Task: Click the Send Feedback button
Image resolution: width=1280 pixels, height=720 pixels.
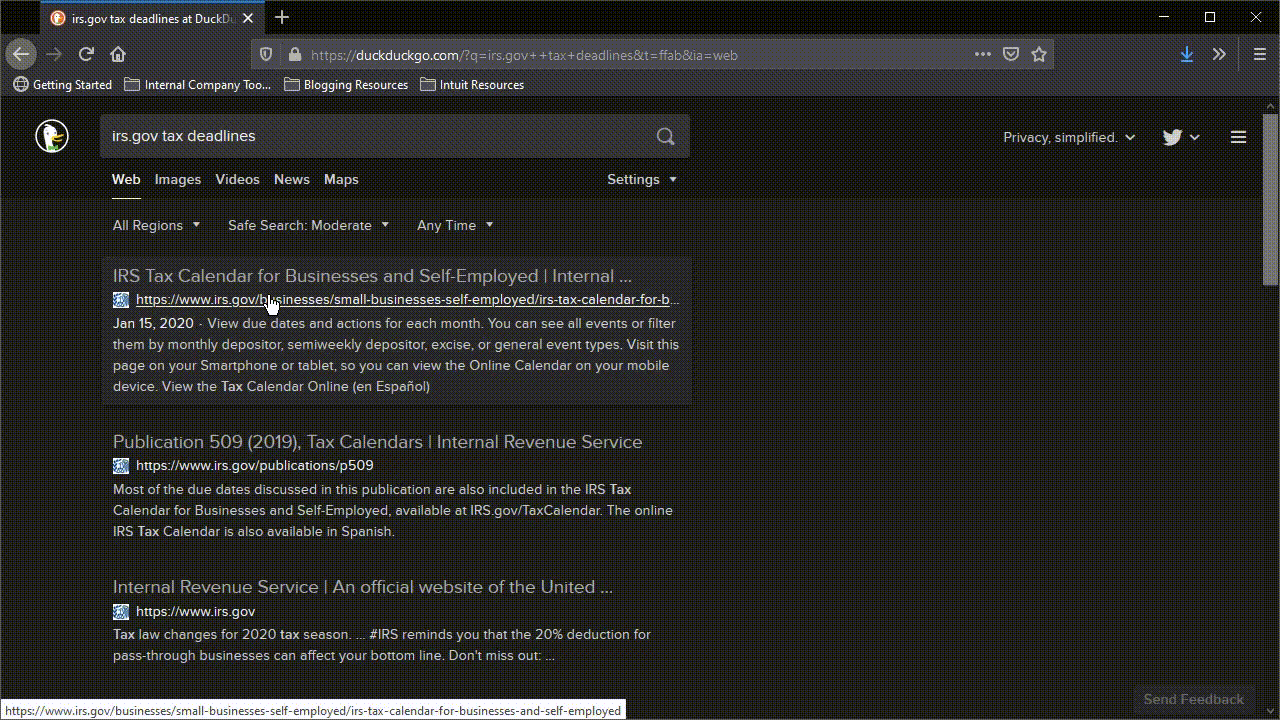Action: (1194, 699)
